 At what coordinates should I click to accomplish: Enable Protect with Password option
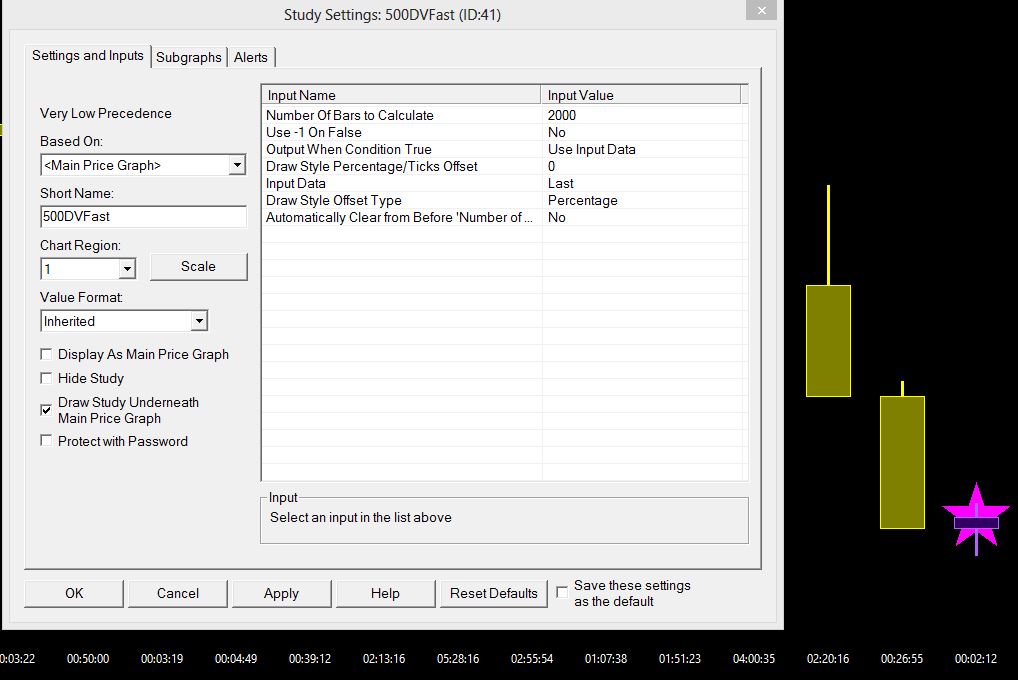[46, 441]
